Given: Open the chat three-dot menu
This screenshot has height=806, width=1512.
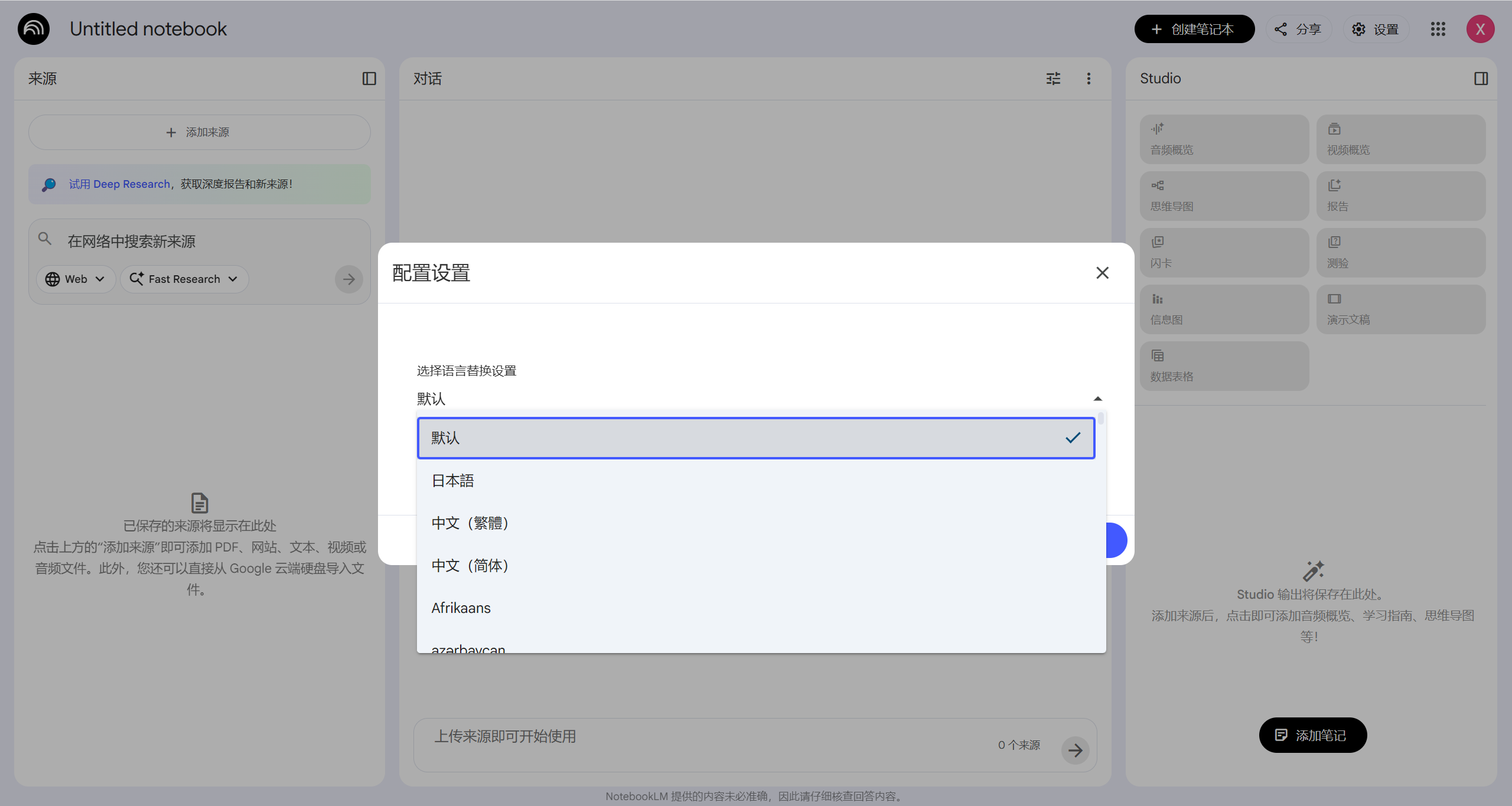Looking at the screenshot, I should (x=1089, y=79).
